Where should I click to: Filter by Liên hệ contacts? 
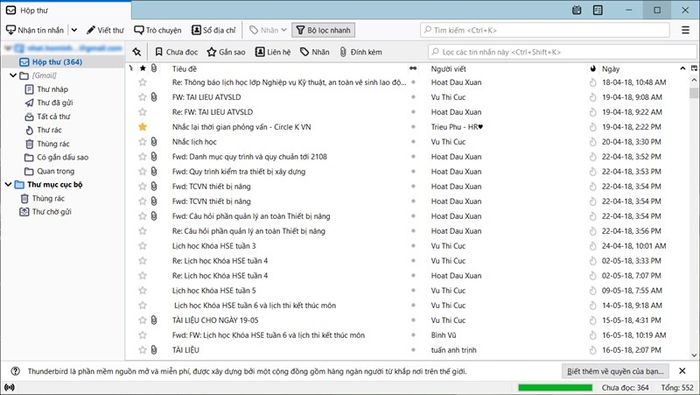[x=273, y=52]
